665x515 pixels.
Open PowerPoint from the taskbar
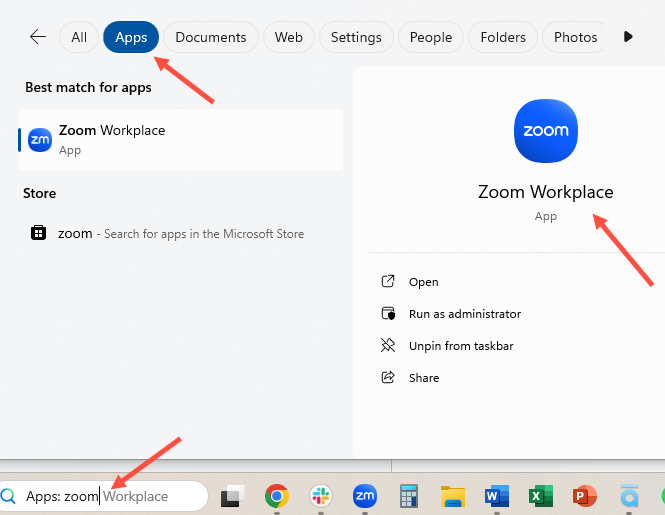[x=585, y=496]
